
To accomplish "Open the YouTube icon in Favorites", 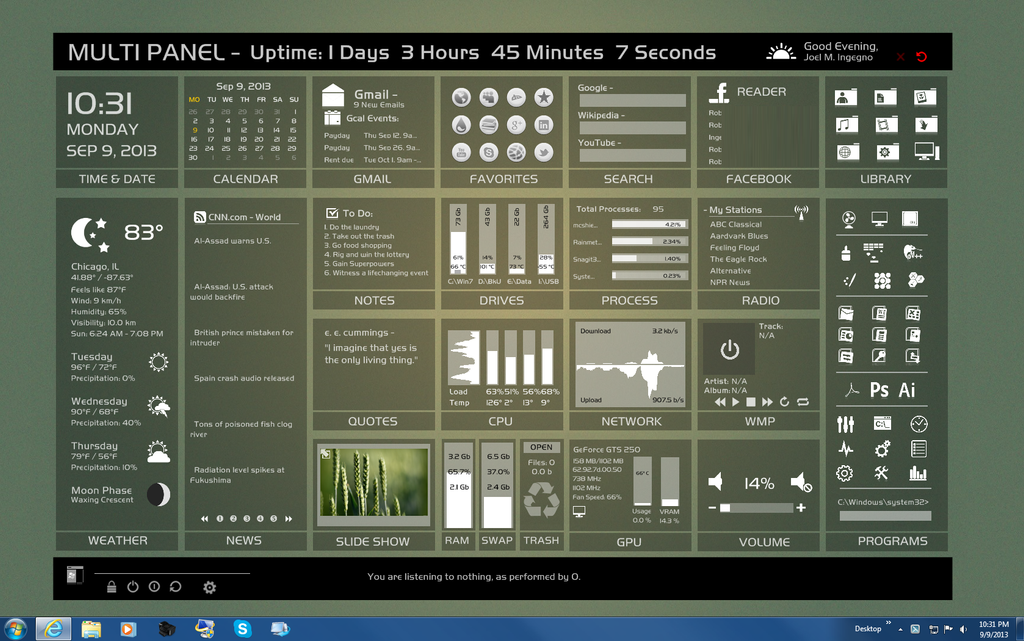I will point(461,152).
